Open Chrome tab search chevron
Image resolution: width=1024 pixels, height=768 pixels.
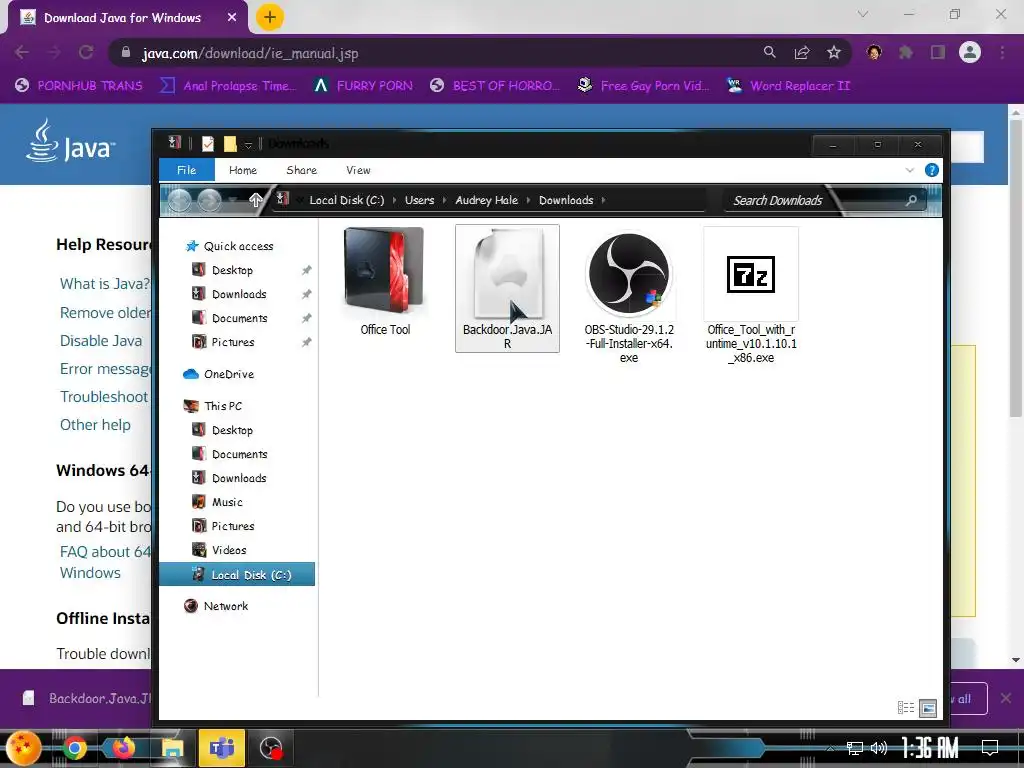click(x=863, y=14)
